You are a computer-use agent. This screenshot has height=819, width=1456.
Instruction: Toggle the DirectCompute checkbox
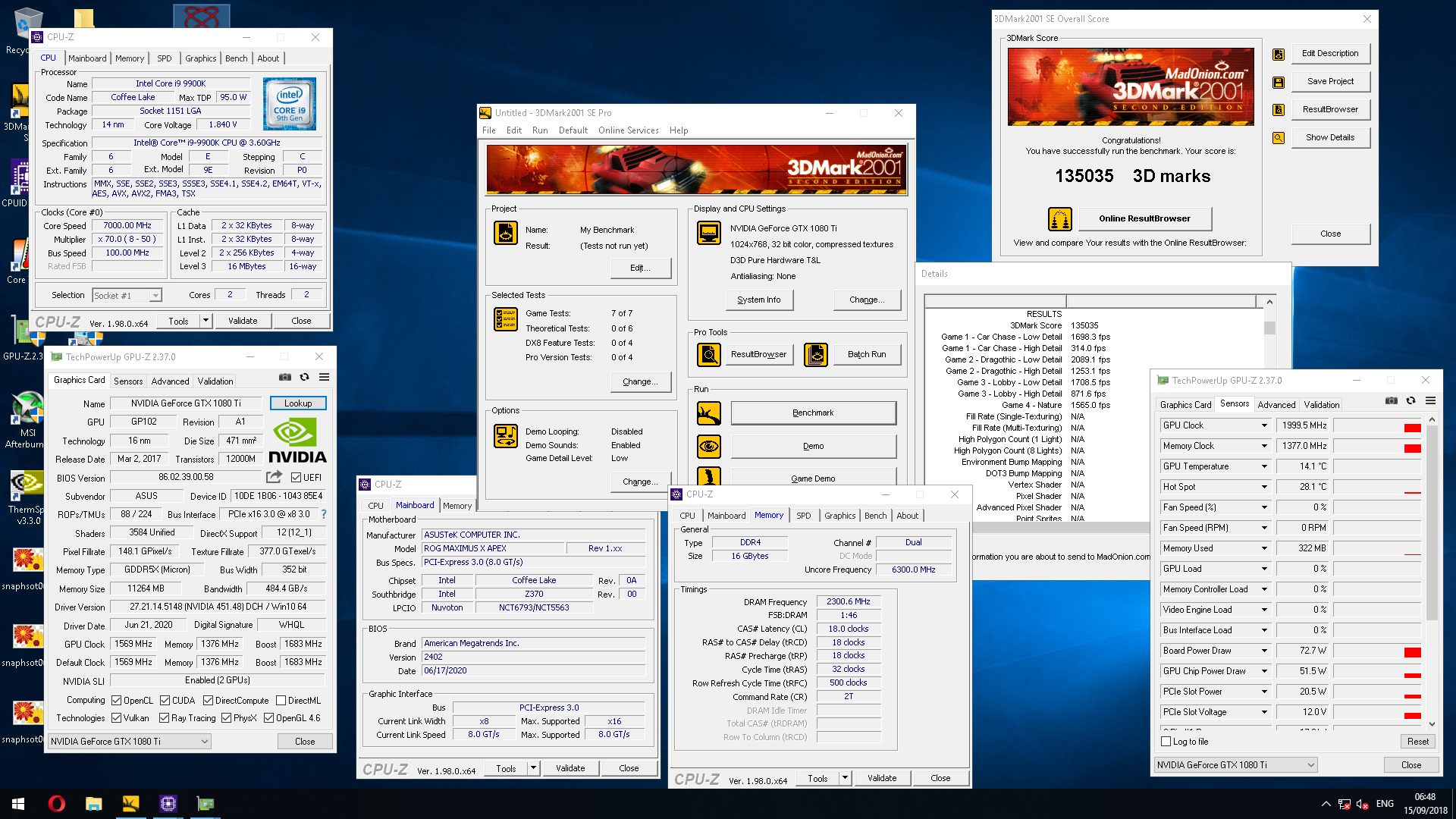(x=208, y=701)
